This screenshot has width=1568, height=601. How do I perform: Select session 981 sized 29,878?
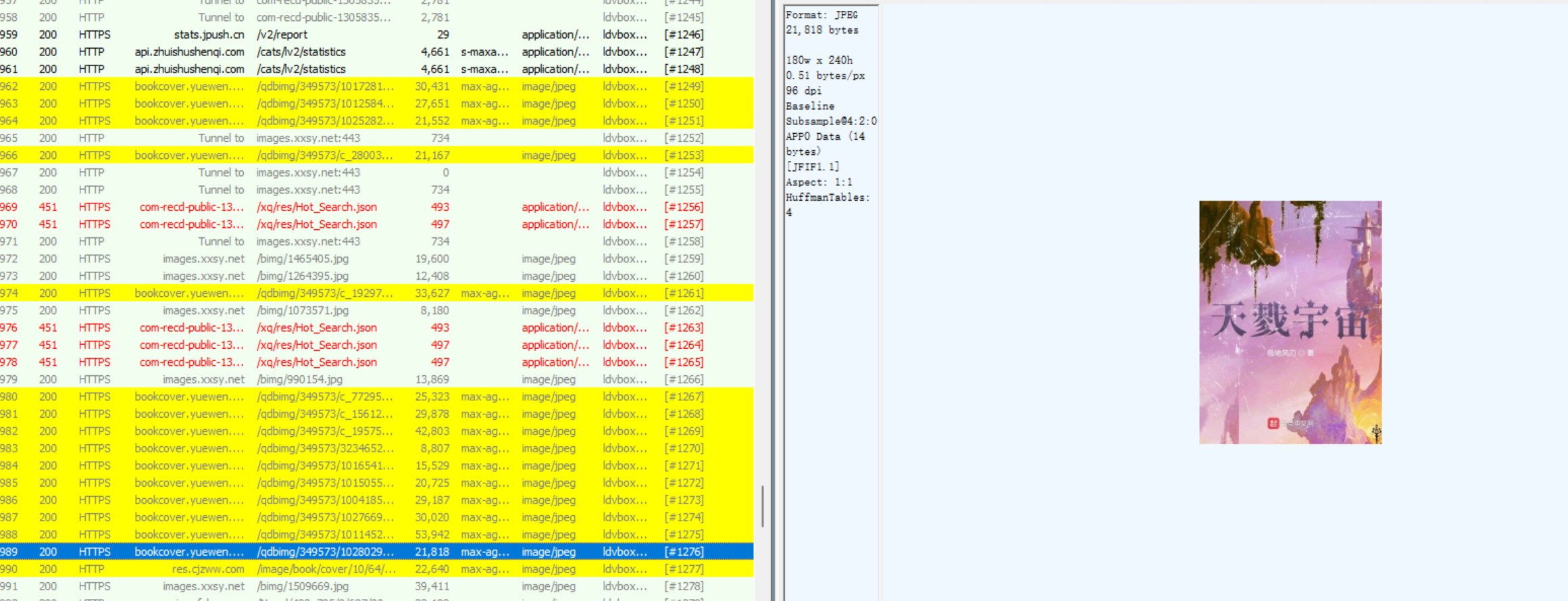[x=377, y=414]
